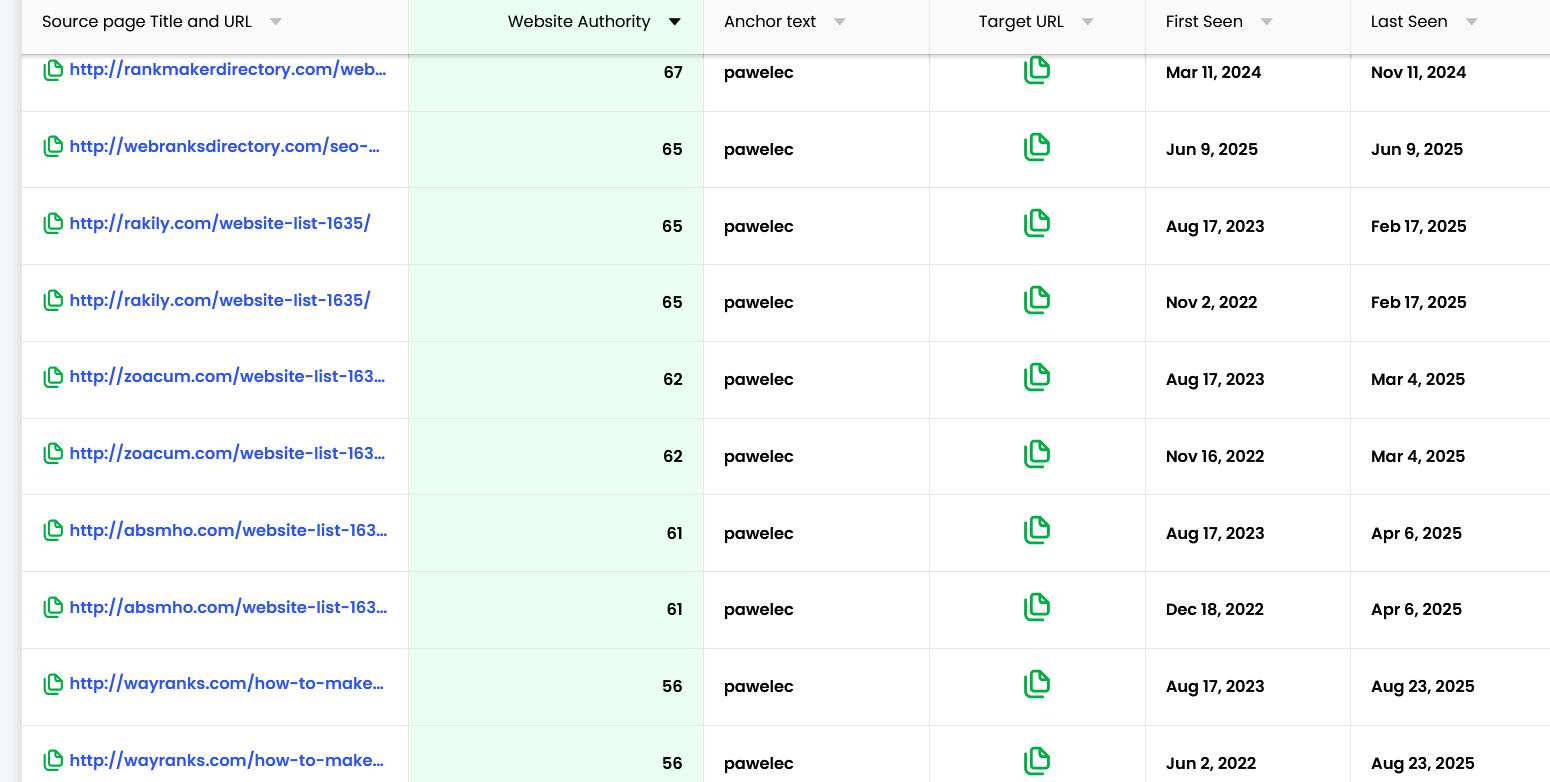This screenshot has height=782, width=1550.
Task: Open rakily.com link first seen Aug 17, 2023
Action: point(220,223)
